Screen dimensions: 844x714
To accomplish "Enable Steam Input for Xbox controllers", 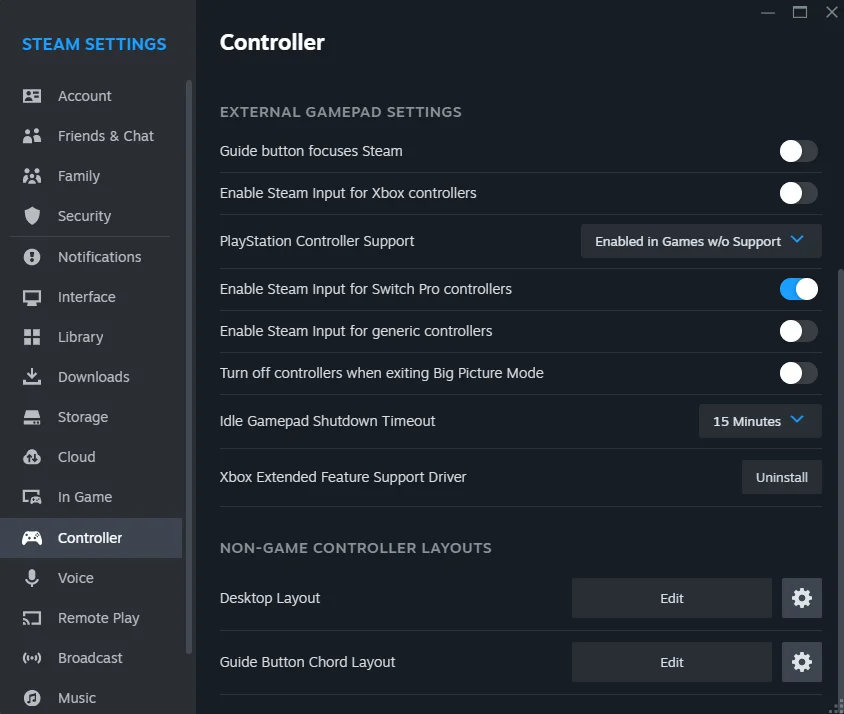I will pyautogui.click(x=798, y=193).
